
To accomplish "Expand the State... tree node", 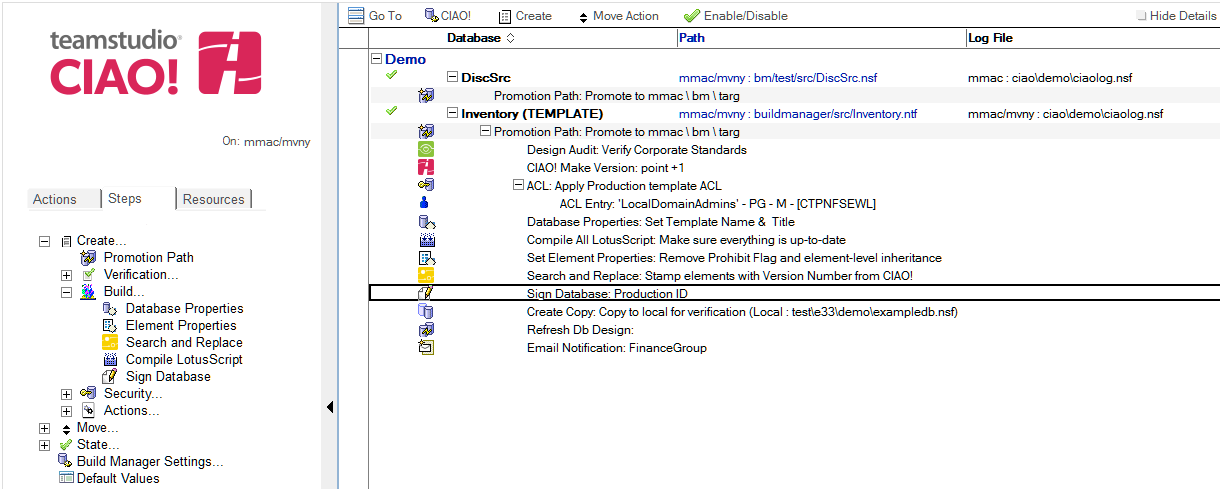I will 44,445.
